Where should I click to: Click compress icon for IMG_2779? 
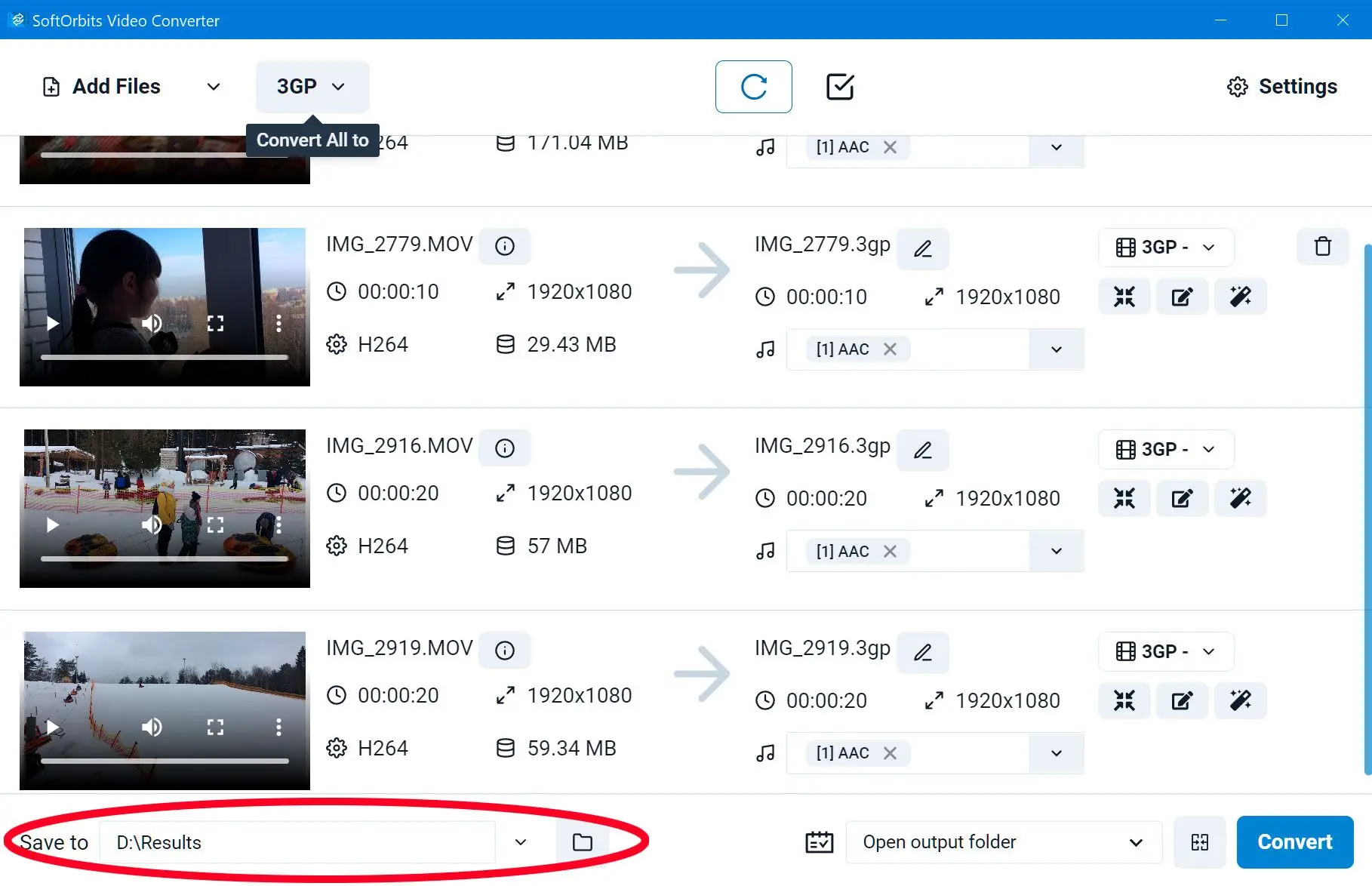[x=1124, y=297]
